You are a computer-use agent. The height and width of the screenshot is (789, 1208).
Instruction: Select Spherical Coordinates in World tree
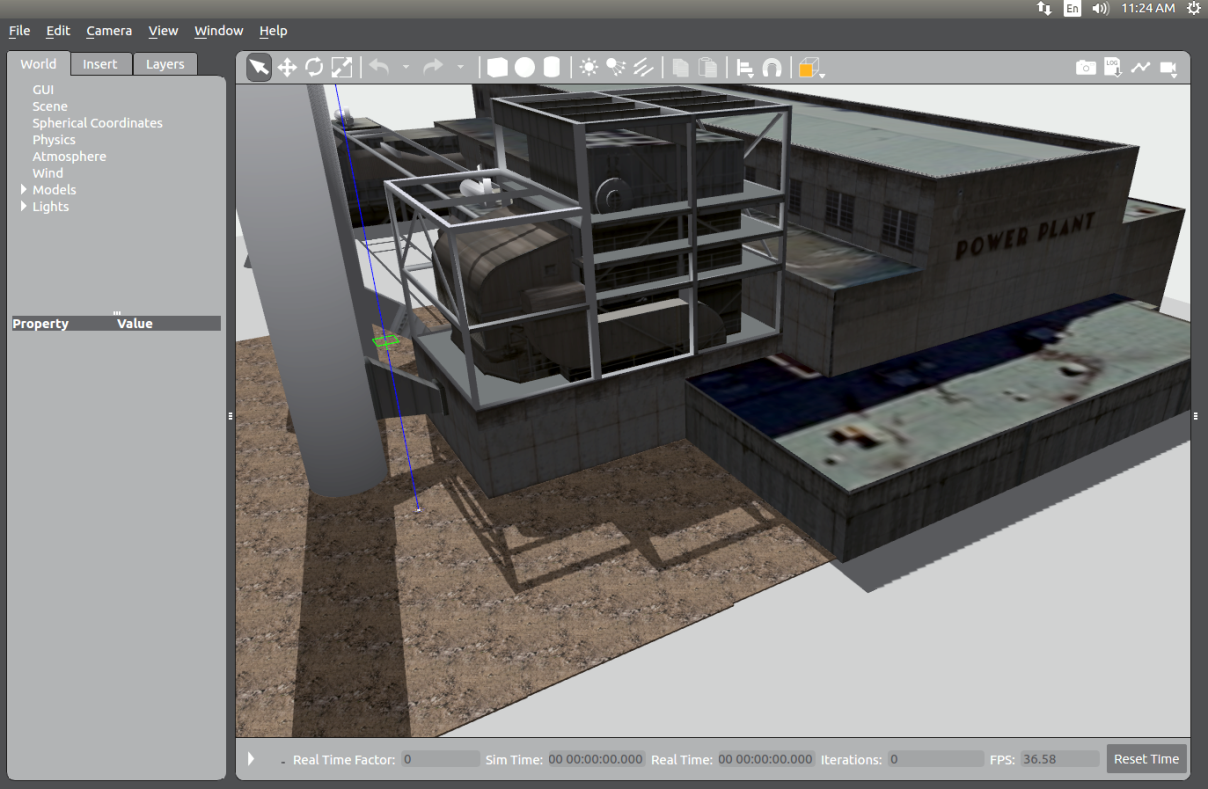[x=97, y=123]
